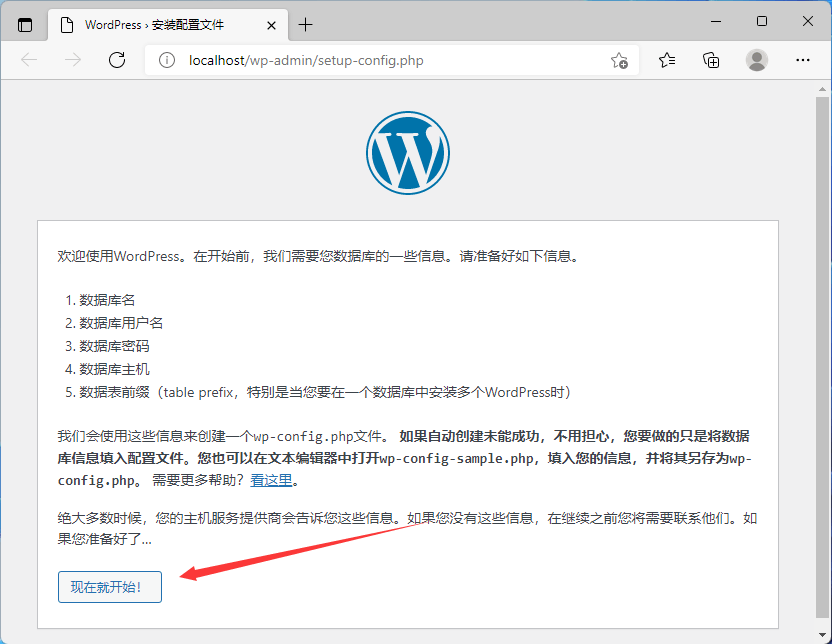This screenshot has width=832, height=644.
Task: Click the 欢迎使用WordPress intro sentence
Action: click(x=319, y=256)
